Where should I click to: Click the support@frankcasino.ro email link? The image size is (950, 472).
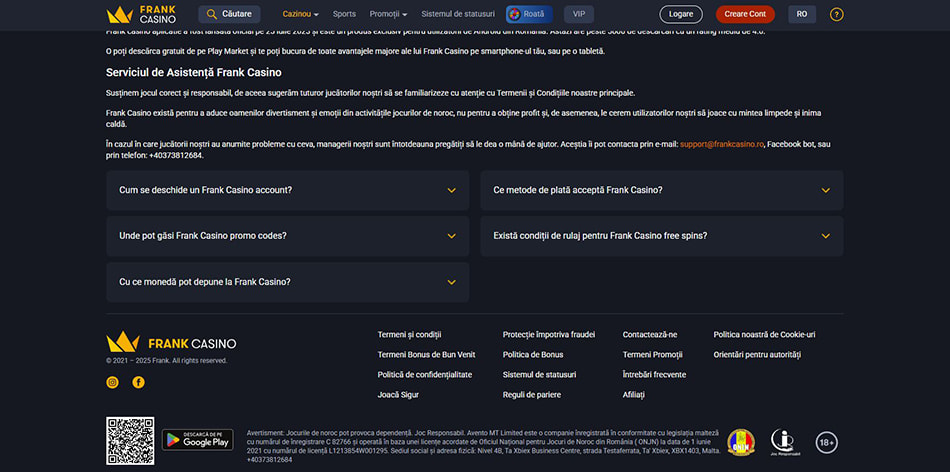tap(722, 144)
